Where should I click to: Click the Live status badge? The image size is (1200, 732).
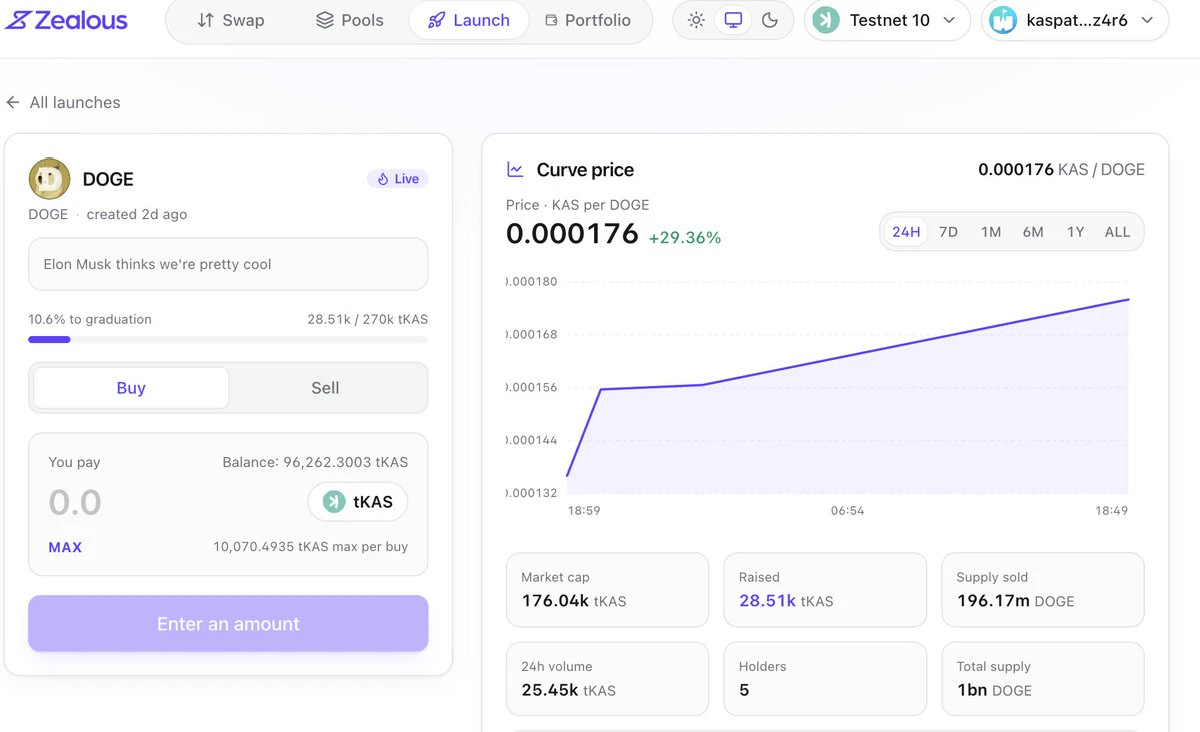click(398, 179)
